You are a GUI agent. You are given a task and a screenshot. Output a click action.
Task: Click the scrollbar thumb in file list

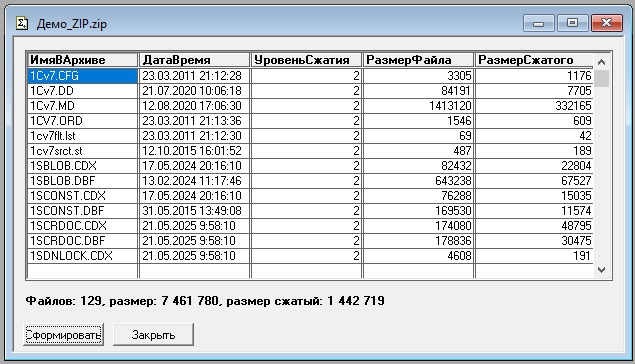tap(601, 78)
